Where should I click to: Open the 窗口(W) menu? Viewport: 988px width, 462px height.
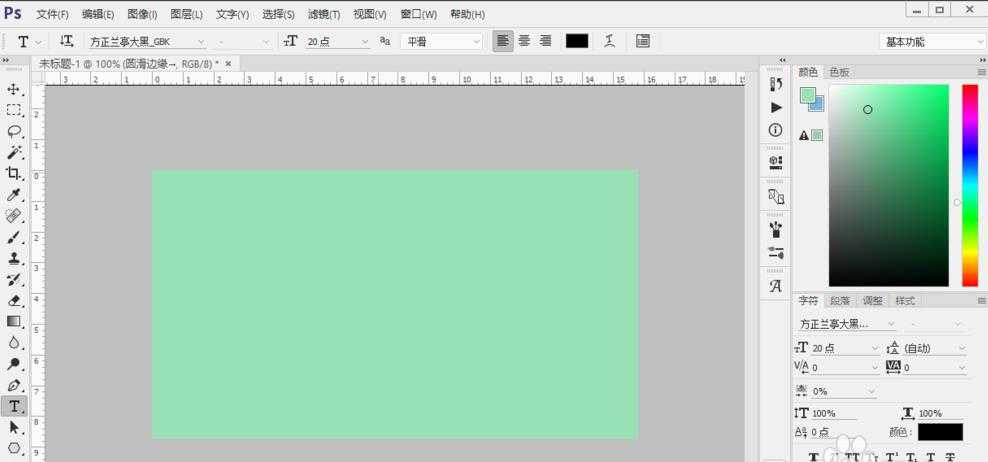tap(418, 14)
